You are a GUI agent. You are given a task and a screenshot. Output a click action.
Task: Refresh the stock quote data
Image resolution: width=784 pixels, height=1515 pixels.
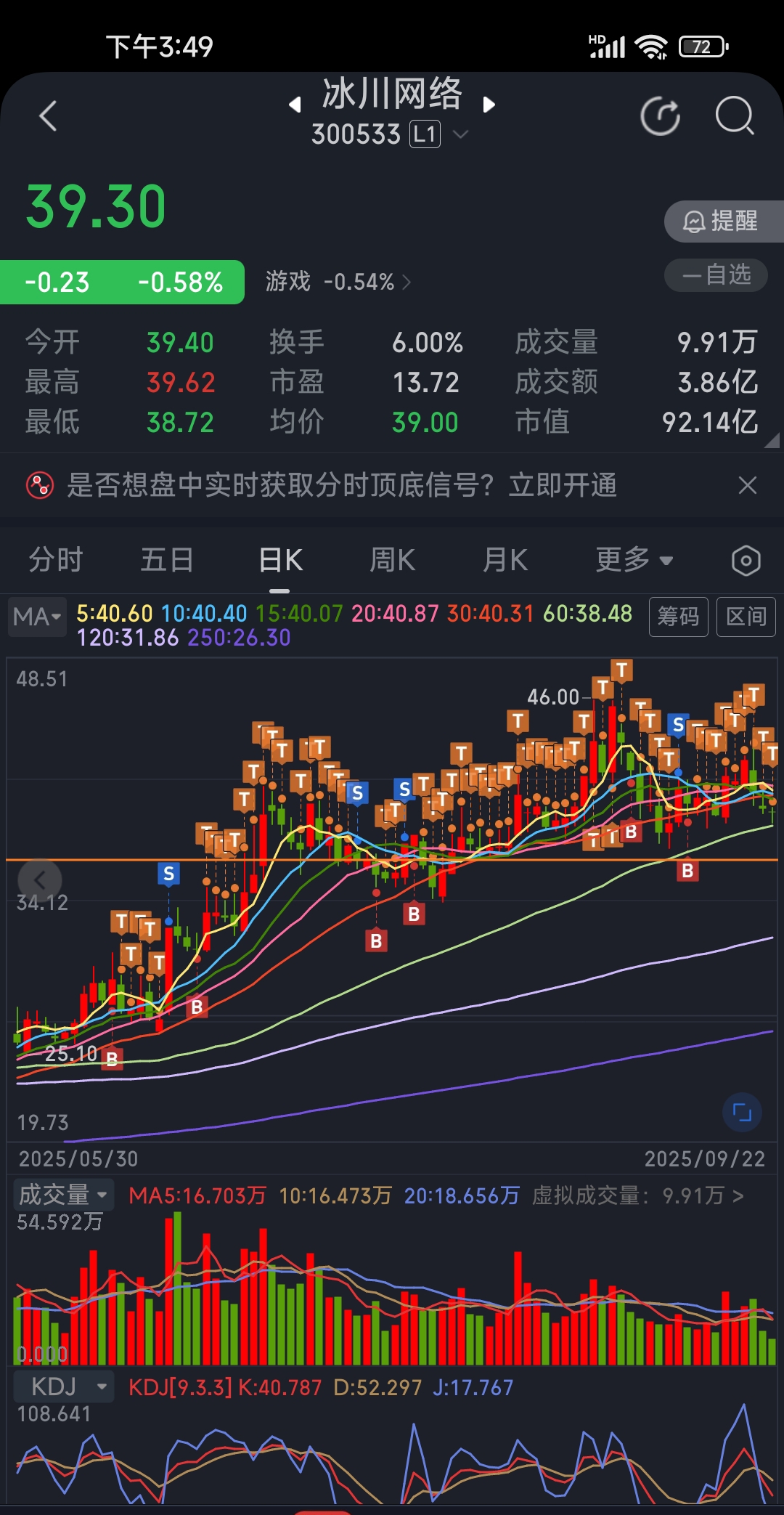tap(661, 116)
